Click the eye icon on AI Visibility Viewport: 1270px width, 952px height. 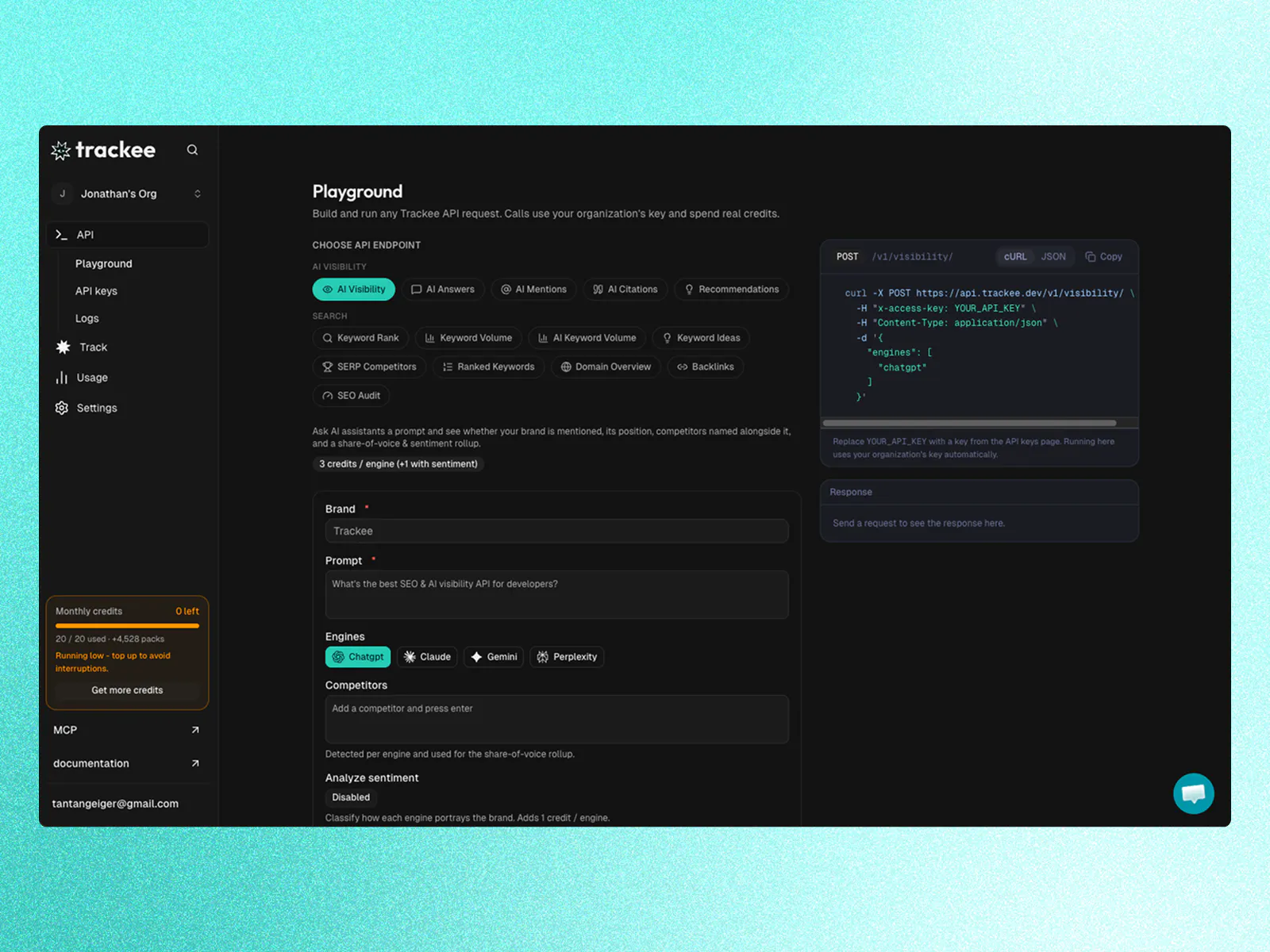(327, 290)
